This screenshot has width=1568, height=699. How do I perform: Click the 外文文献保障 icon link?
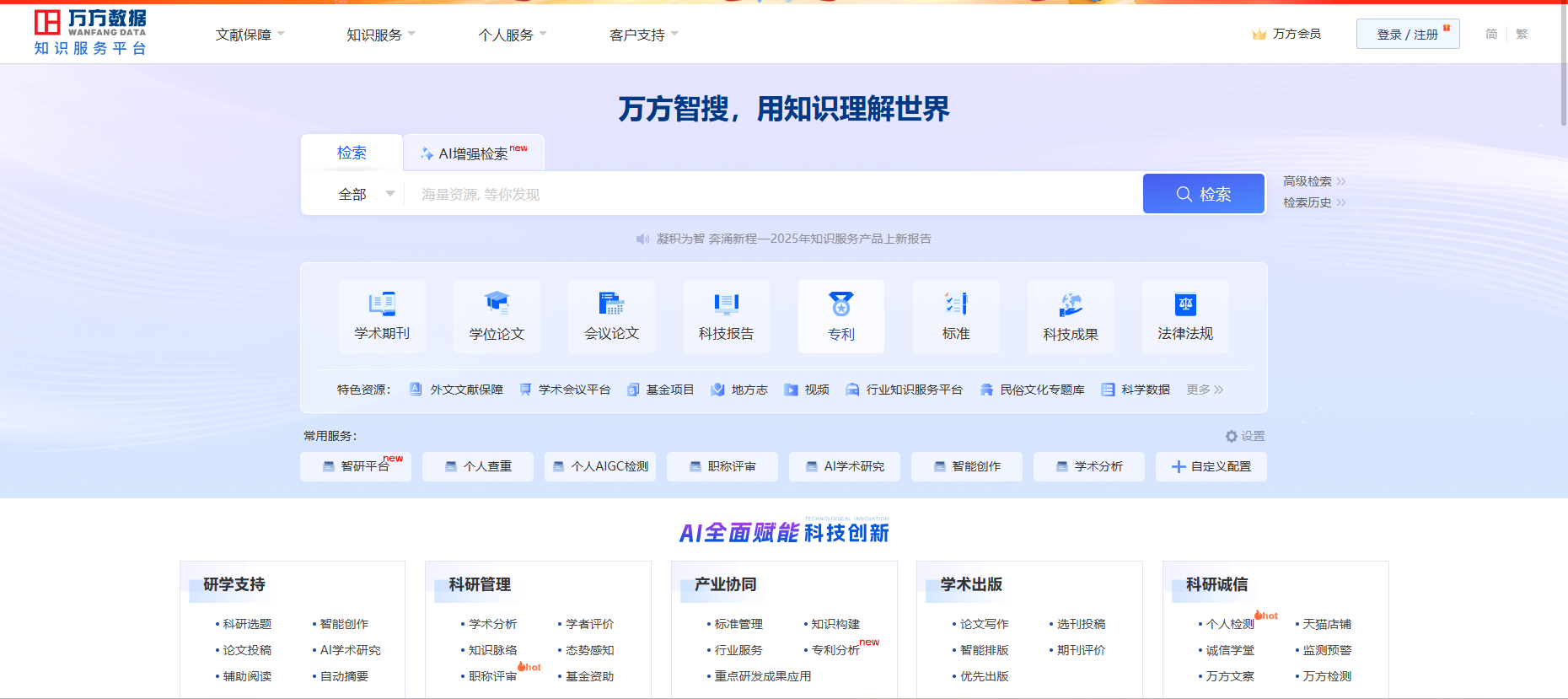(416, 389)
